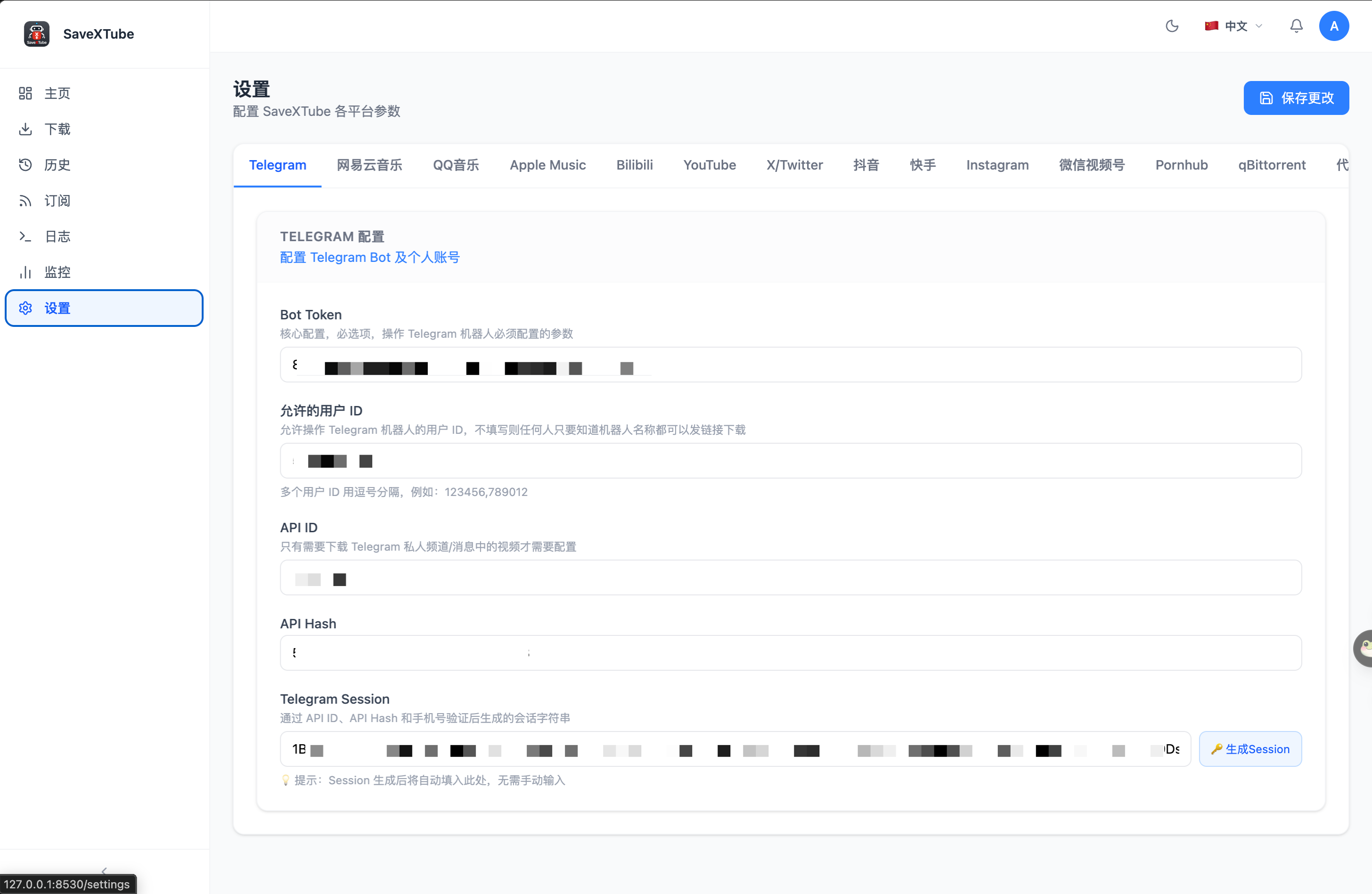Switch to qBittorrent tab
Image resolution: width=1372 pixels, height=894 pixels.
tap(1272, 165)
